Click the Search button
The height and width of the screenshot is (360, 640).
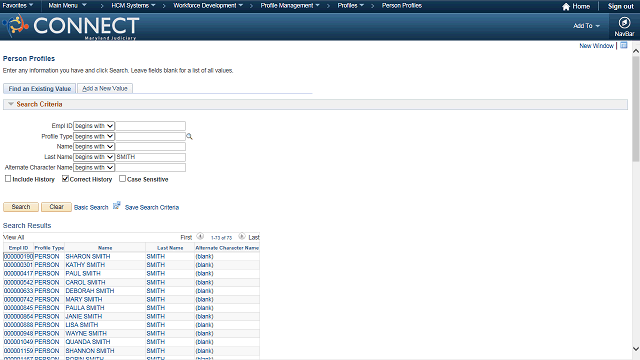click(21, 207)
